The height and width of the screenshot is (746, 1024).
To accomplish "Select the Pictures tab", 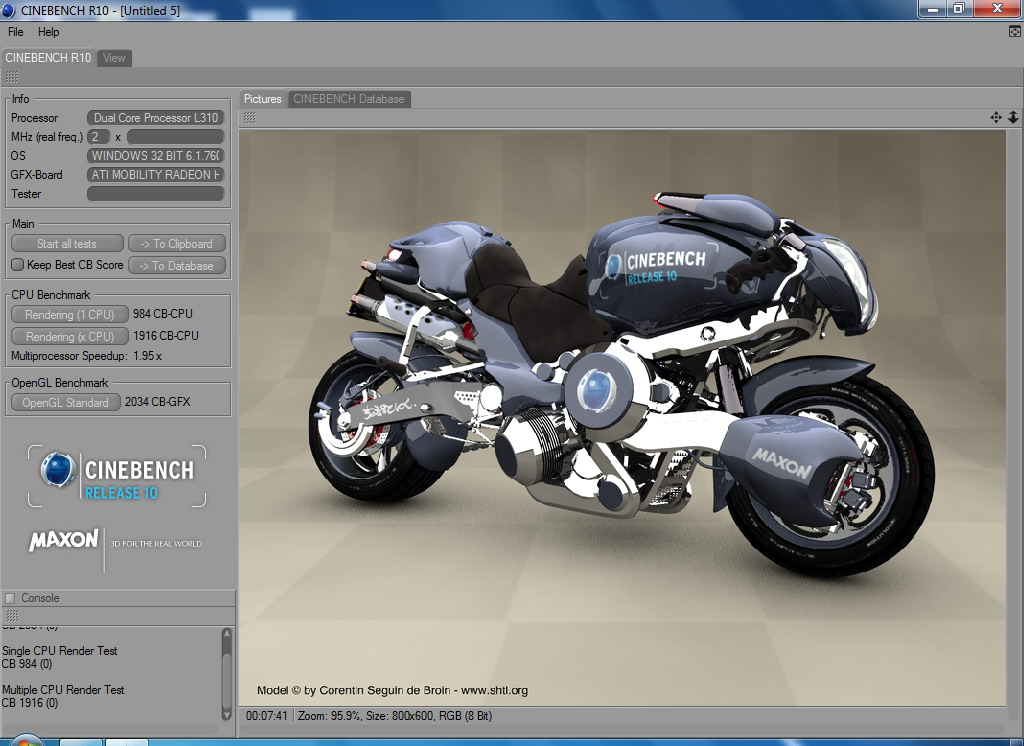I will 263,99.
